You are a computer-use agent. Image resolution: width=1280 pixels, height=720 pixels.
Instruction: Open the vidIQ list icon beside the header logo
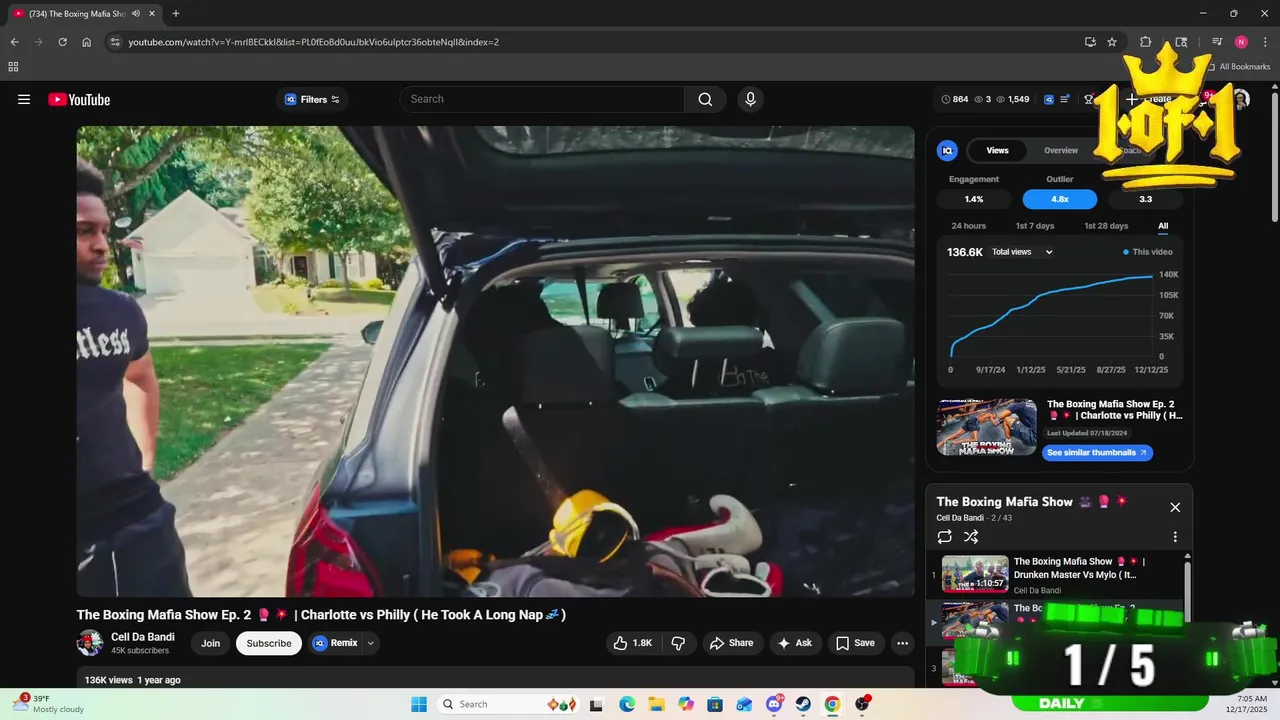point(1065,99)
